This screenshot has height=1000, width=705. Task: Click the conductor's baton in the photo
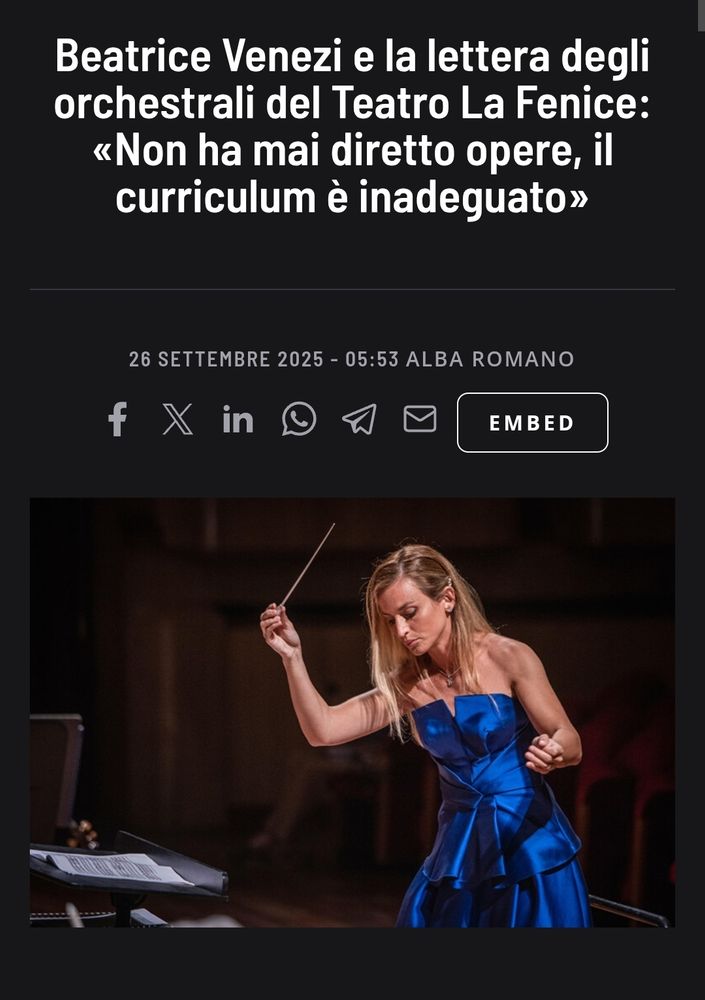(308, 564)
